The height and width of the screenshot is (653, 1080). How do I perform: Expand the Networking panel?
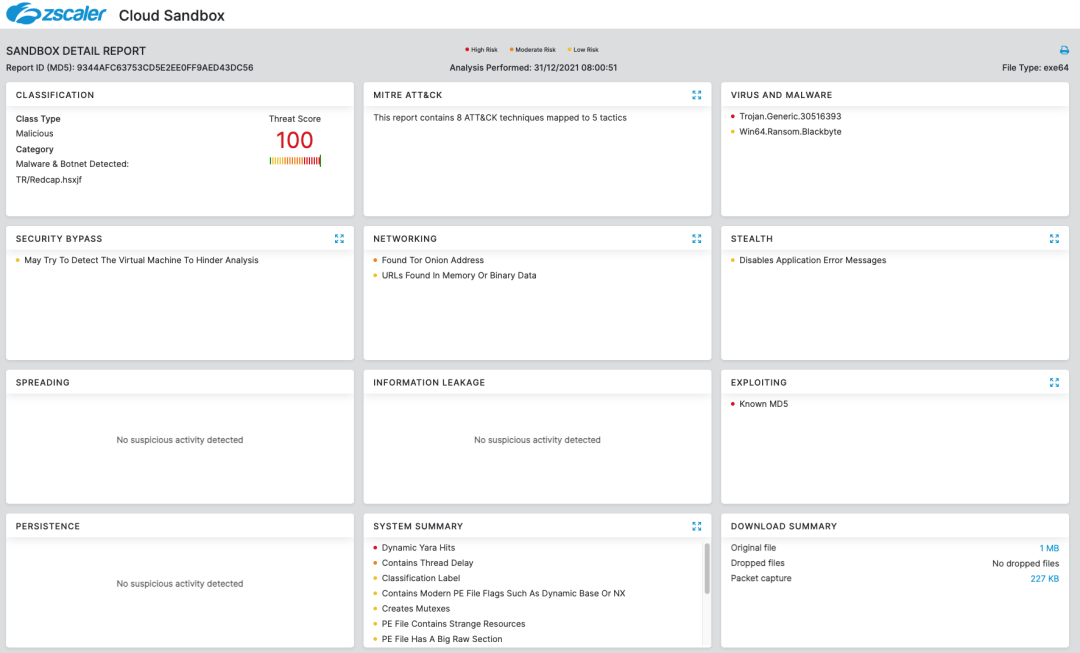pyautogui.click(x=696, y=239)
